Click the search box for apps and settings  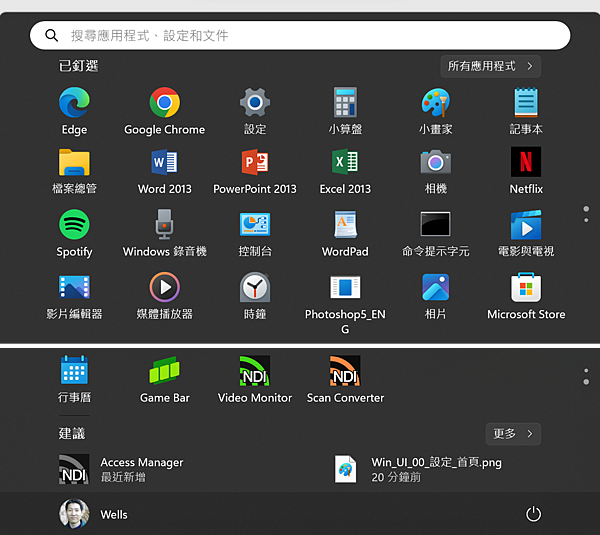(x=300, y=35)
